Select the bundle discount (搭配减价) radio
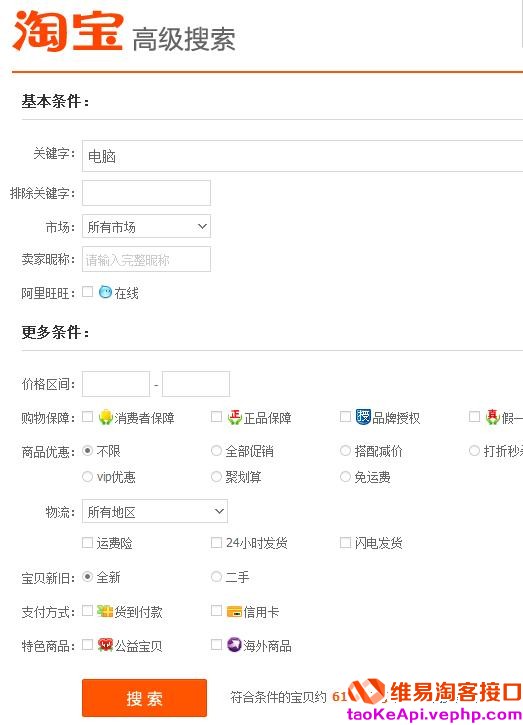The height and width of the screenshot is (725, 523). 345,450
